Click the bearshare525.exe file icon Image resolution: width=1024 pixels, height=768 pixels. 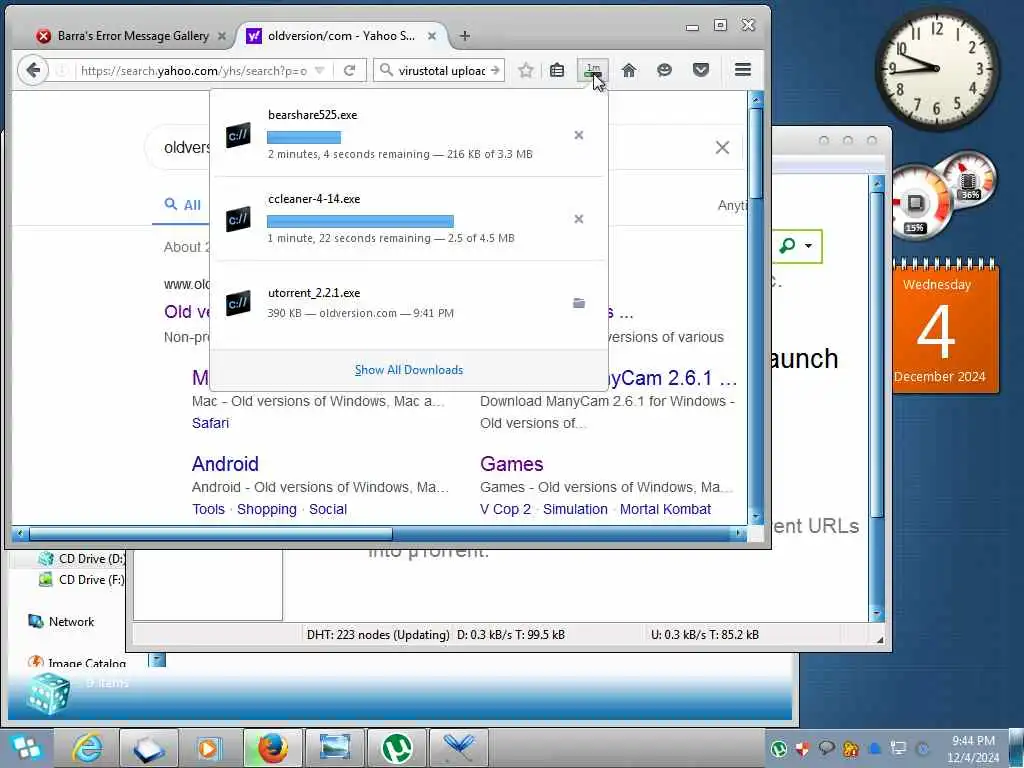[238, 135]
